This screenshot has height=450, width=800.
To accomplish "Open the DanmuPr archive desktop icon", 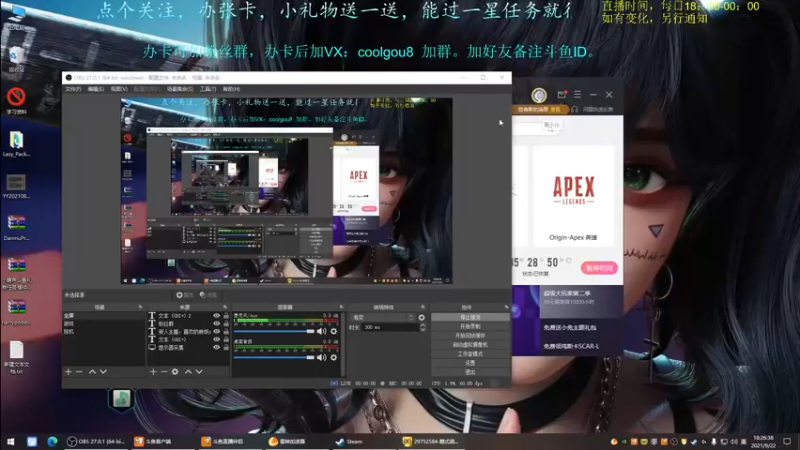I will click(x=16, y=227).
